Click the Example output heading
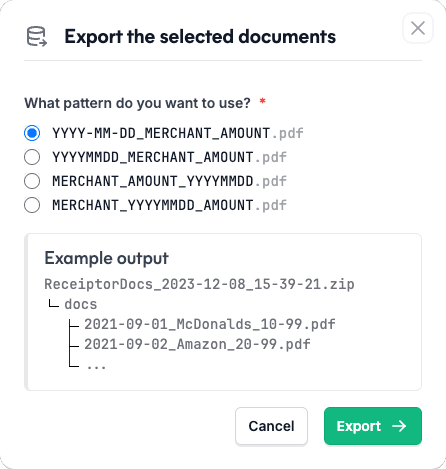446x469 pixels. point(107,258)
